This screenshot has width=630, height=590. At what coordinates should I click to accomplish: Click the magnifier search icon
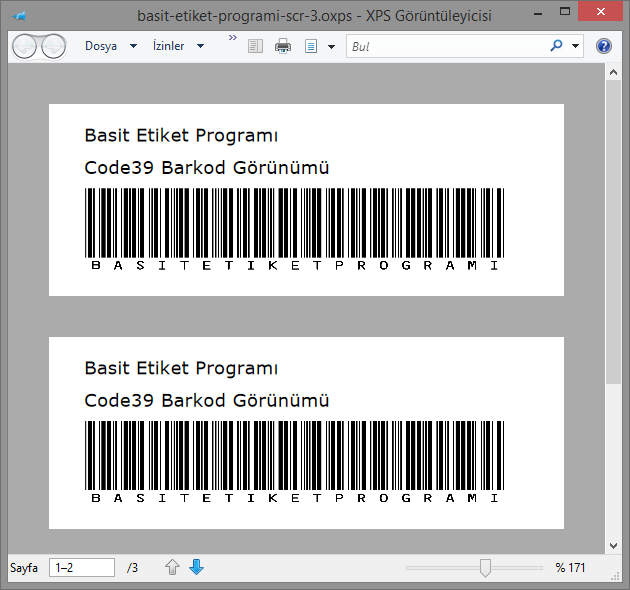point(556,46)
